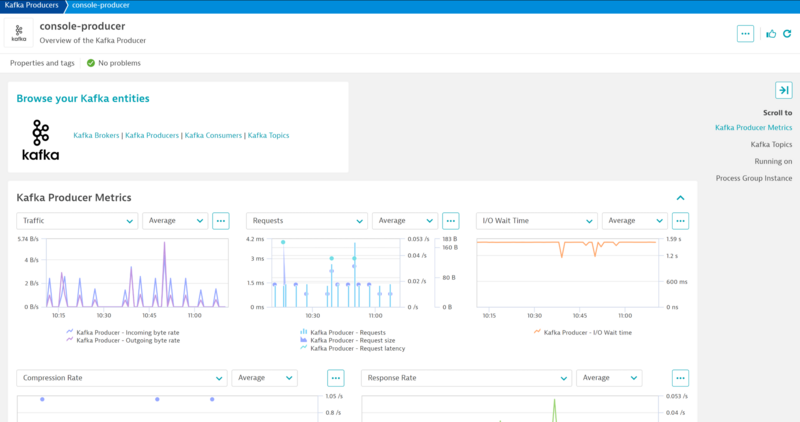Viewport: 800px width, 422px height.
Task: Click the refresh icon in header
Action: [x=786, y=33]
